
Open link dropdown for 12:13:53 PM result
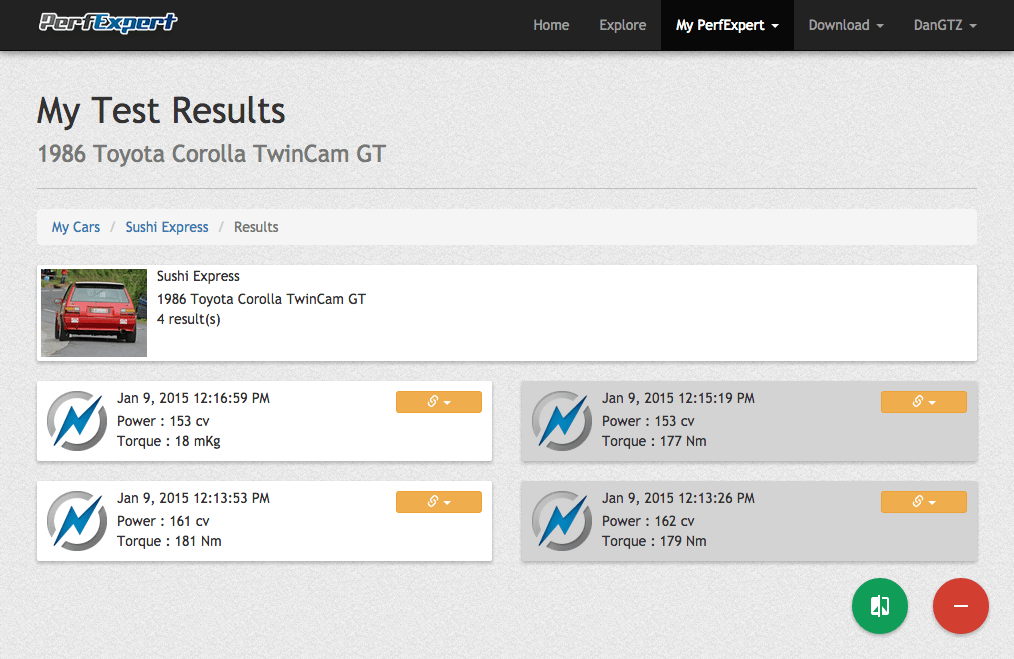click(438, 502)
